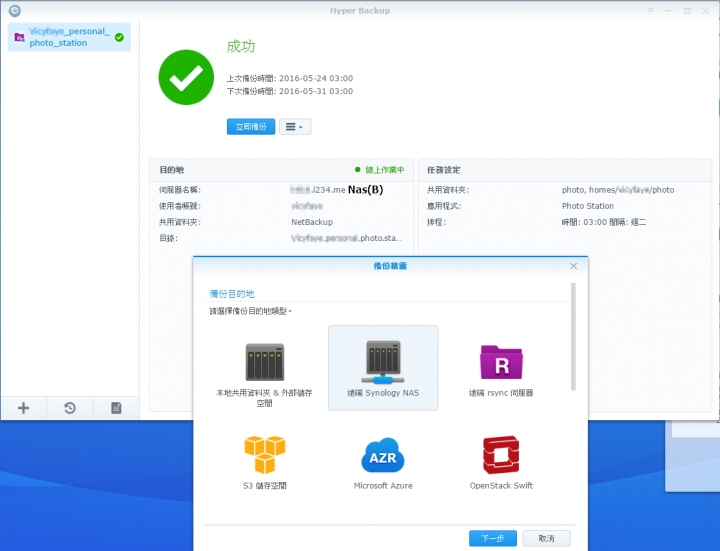Open the backup log document icon
Viewport: 720px width, 551px height.
116,408
